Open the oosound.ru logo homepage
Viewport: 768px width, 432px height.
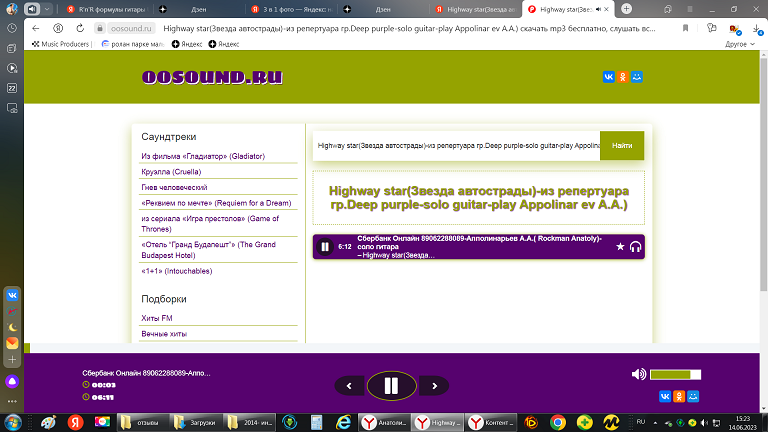[x=212, y=77]
